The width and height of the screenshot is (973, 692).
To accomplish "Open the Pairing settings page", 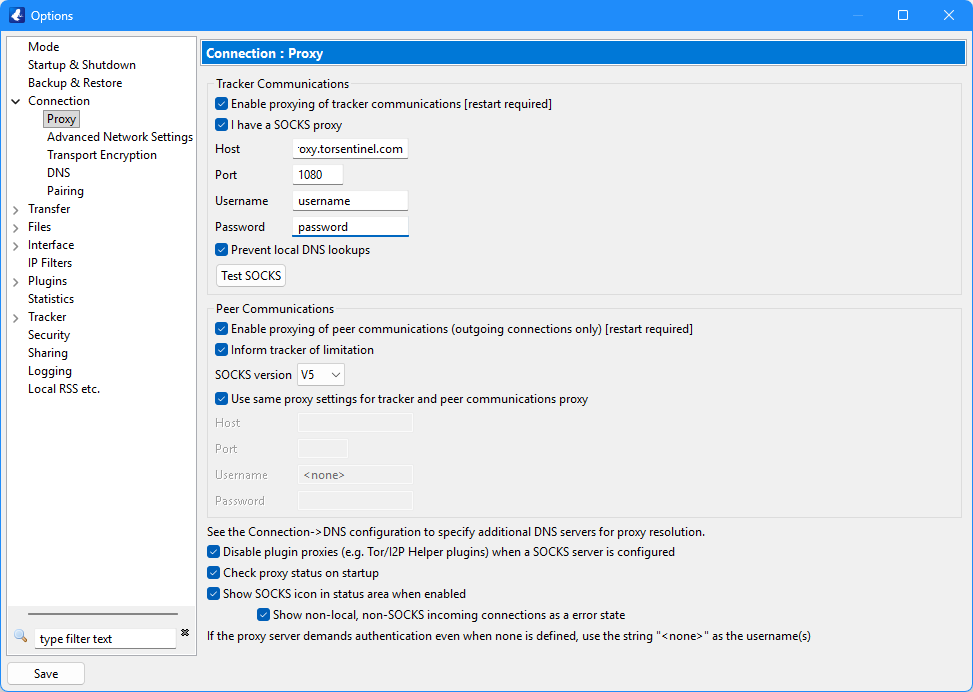I will coord(65,190).
